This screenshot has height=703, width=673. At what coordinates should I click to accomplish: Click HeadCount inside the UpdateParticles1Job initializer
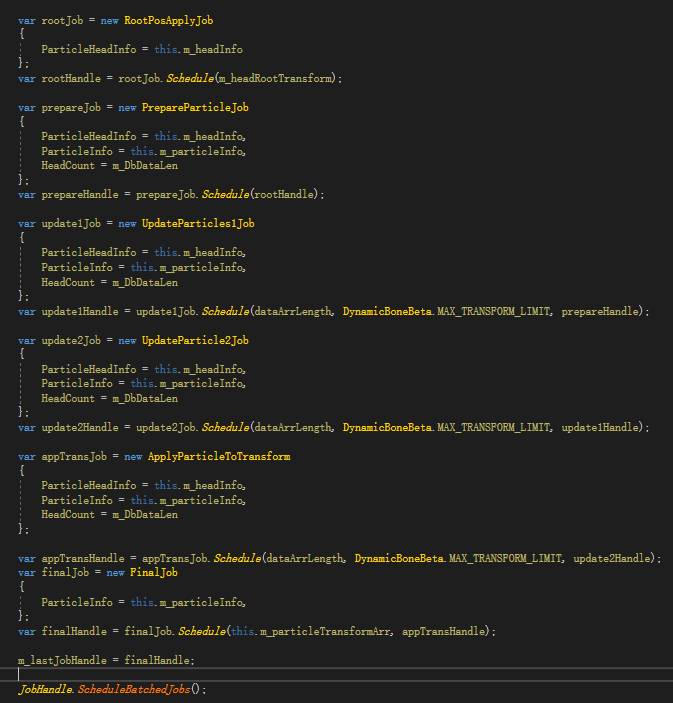click(x=68, y=282)
